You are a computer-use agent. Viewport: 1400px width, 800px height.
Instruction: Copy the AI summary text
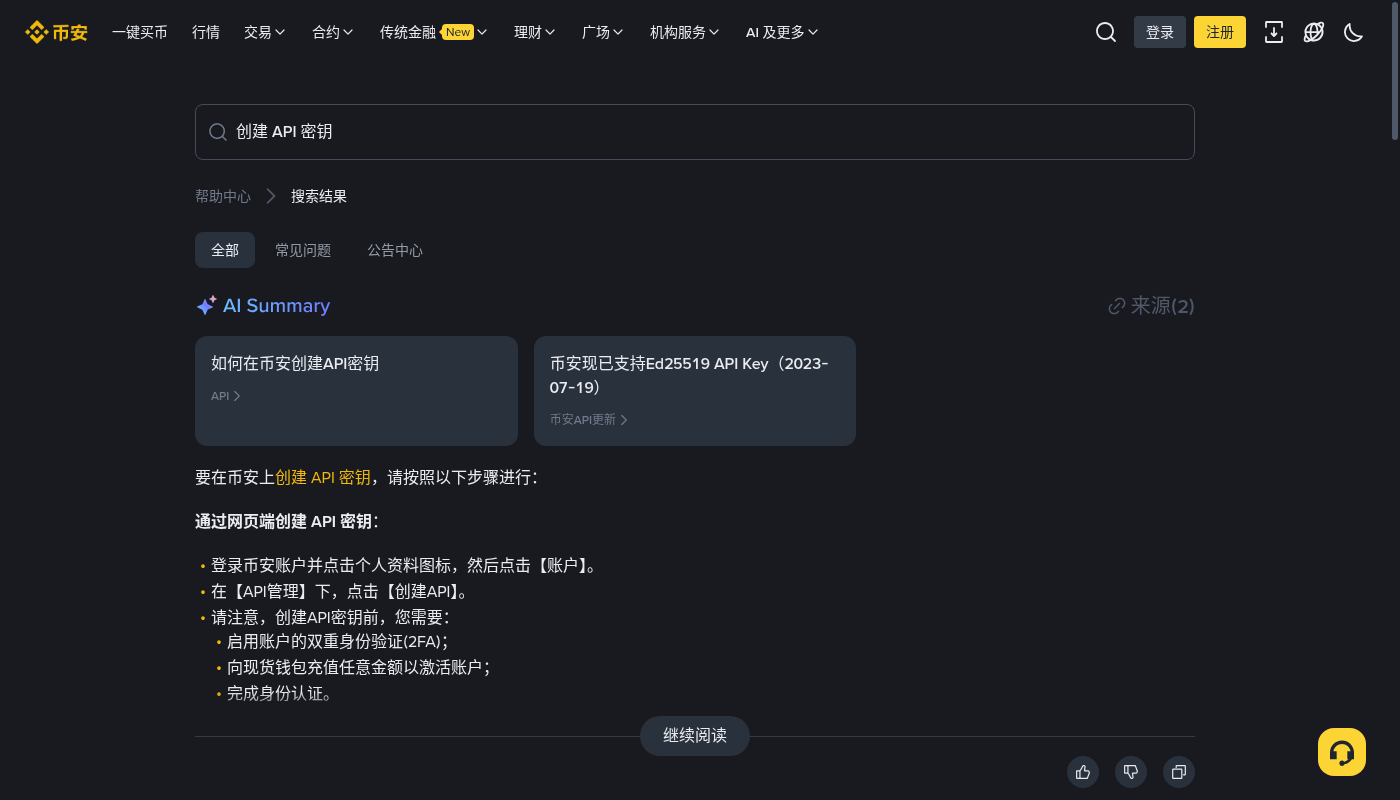pyautogui.click(x=1179, y=772)
